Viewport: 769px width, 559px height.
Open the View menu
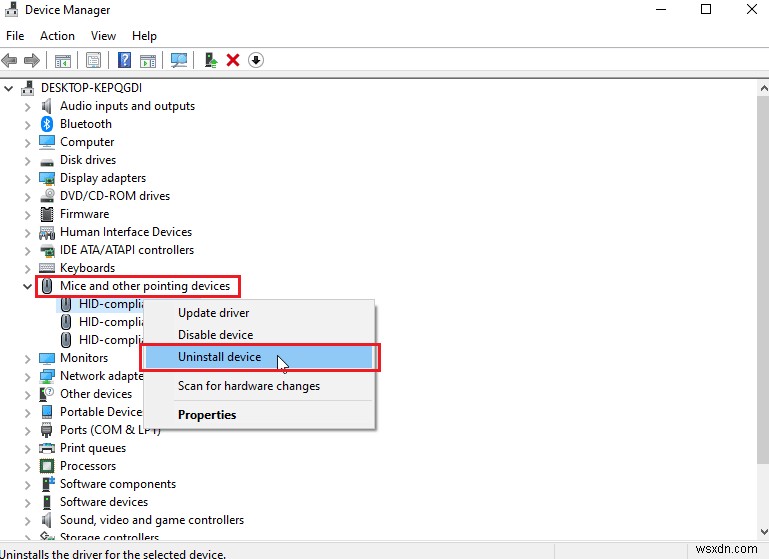pyautogui.click(x=103, y=36)
